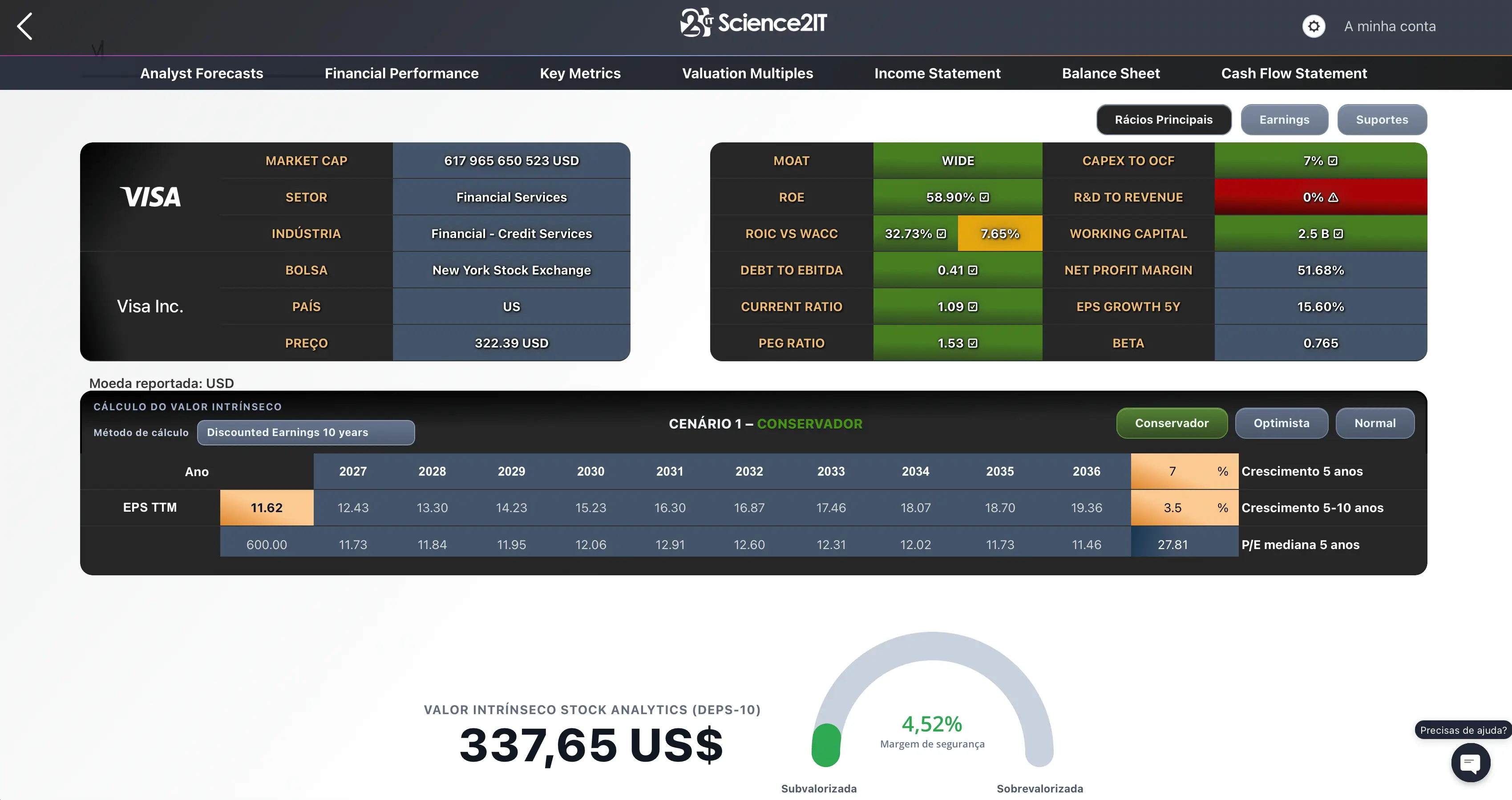Open the Key Metrics tab
The image size is (1512, 800).
580,73
